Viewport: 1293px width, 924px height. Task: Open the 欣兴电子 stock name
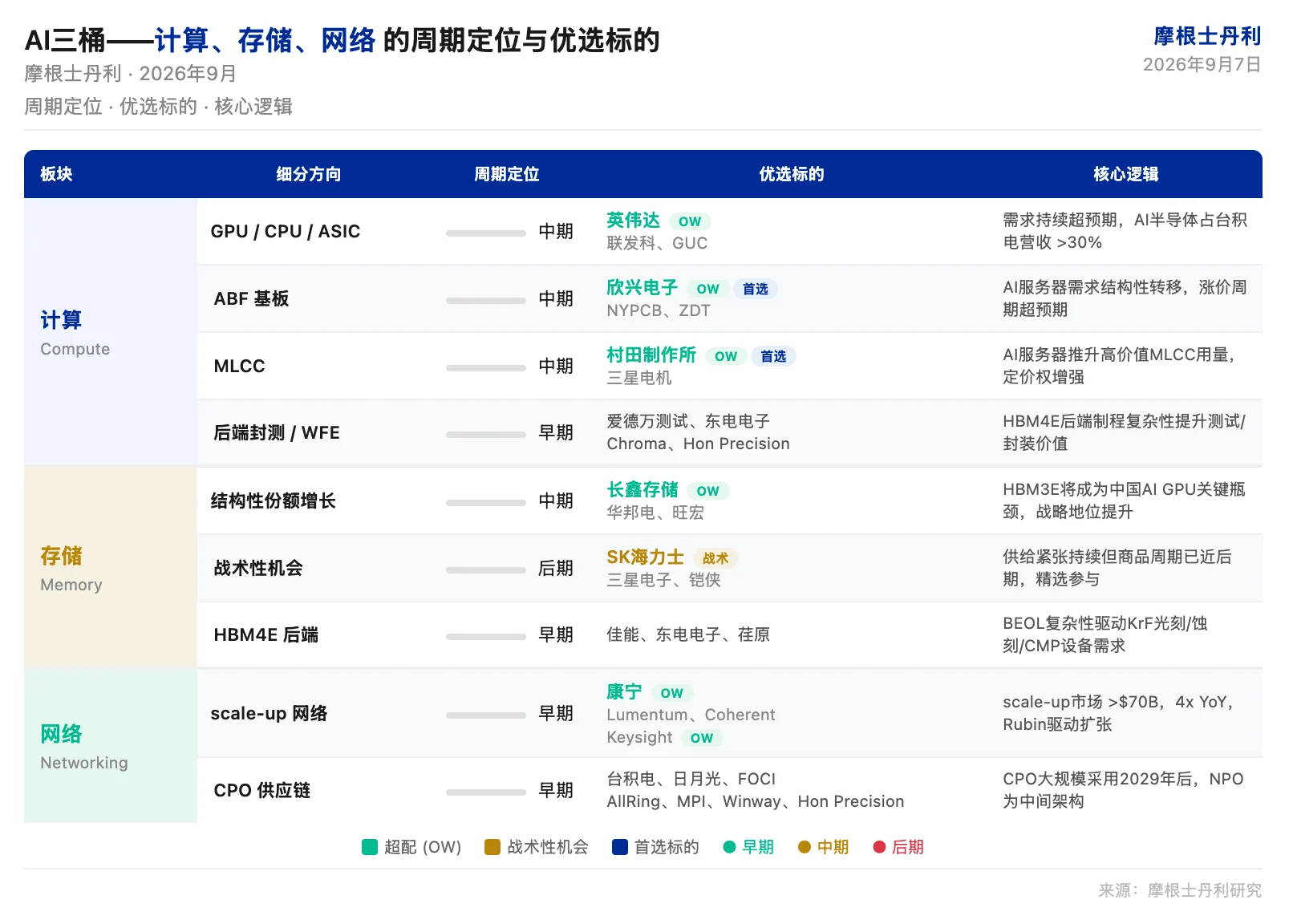tap(642, 288)
